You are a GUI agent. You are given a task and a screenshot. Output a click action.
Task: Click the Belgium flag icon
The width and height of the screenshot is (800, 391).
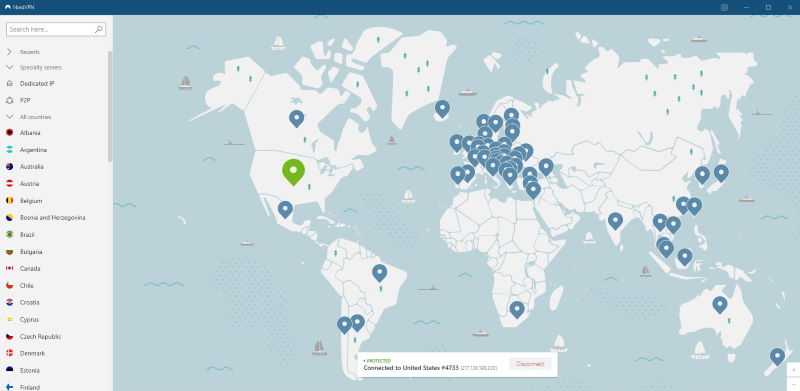click(9, 201)
